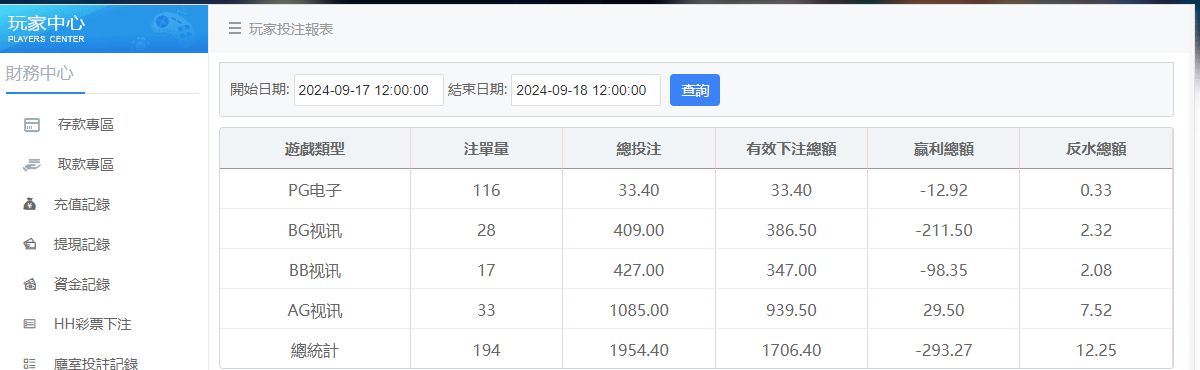Click the 查詢 search button
Viewport: 1200px width, 370px height.
point(695,90)
